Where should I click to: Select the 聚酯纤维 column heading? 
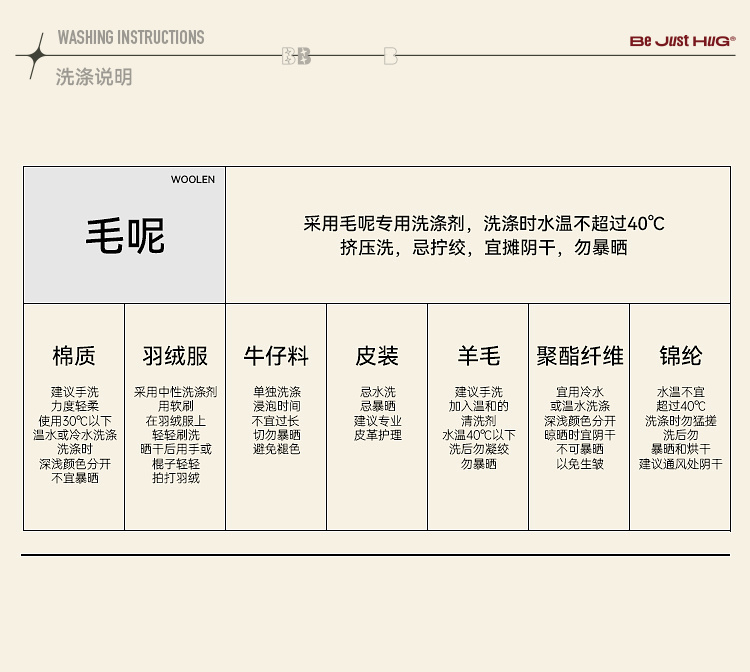coord(579,356)
